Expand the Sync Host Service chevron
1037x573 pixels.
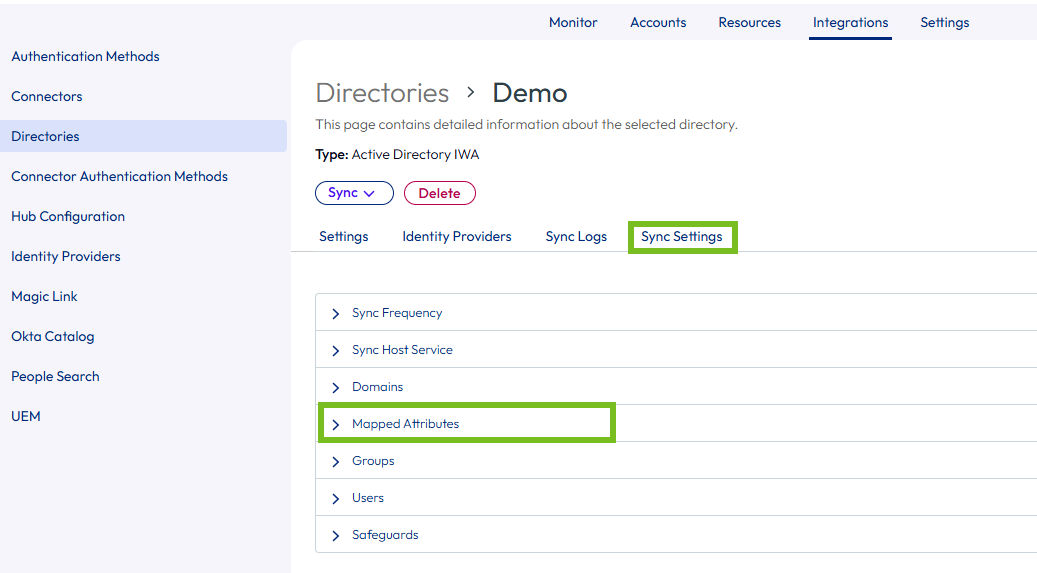(335, 351)
